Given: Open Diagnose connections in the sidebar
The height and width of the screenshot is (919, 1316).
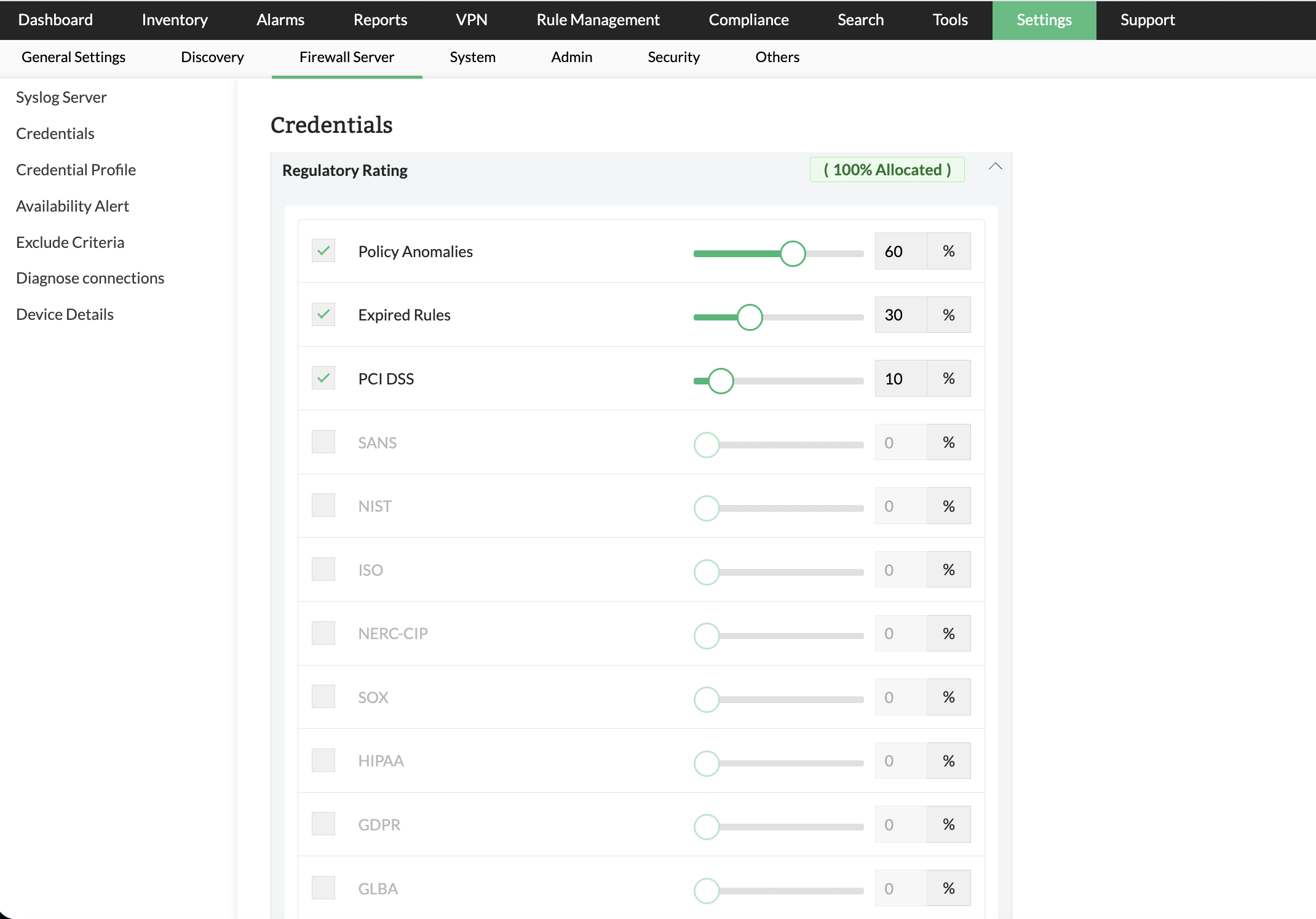Looking at the screenshot, I should click(90, 278).
